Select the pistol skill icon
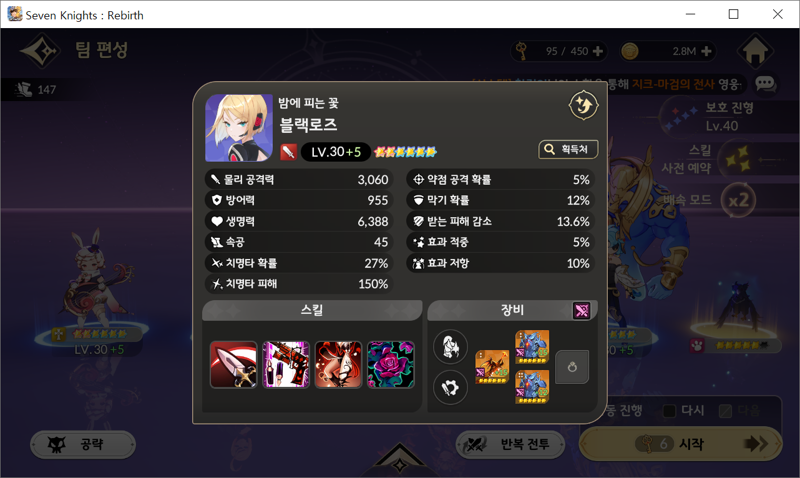Image resolution: width=800 pixels, height=478 pixels. point(286,365)
